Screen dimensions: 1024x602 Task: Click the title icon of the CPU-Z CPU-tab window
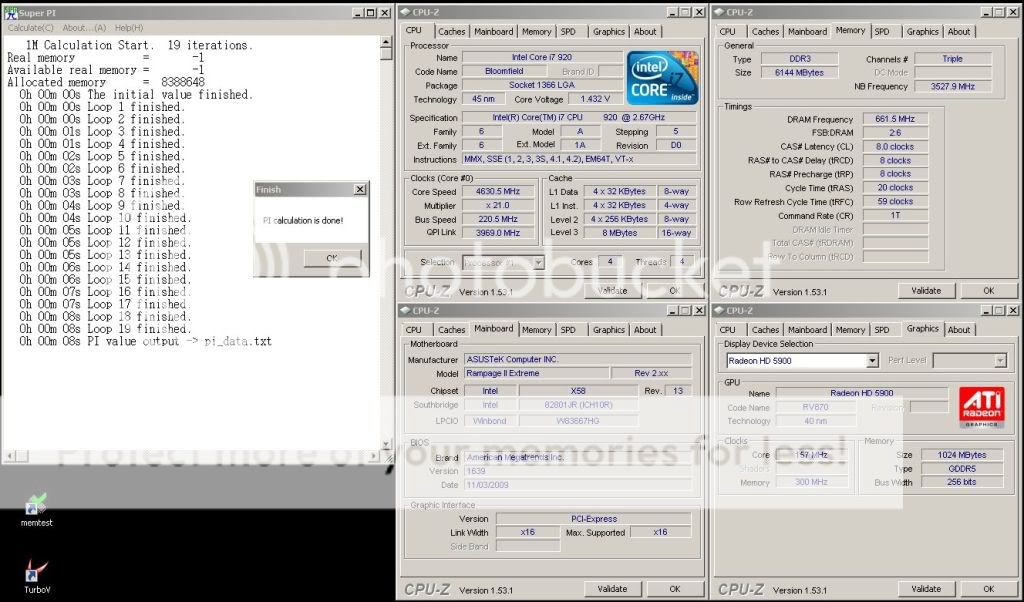[x=405, y=12]
